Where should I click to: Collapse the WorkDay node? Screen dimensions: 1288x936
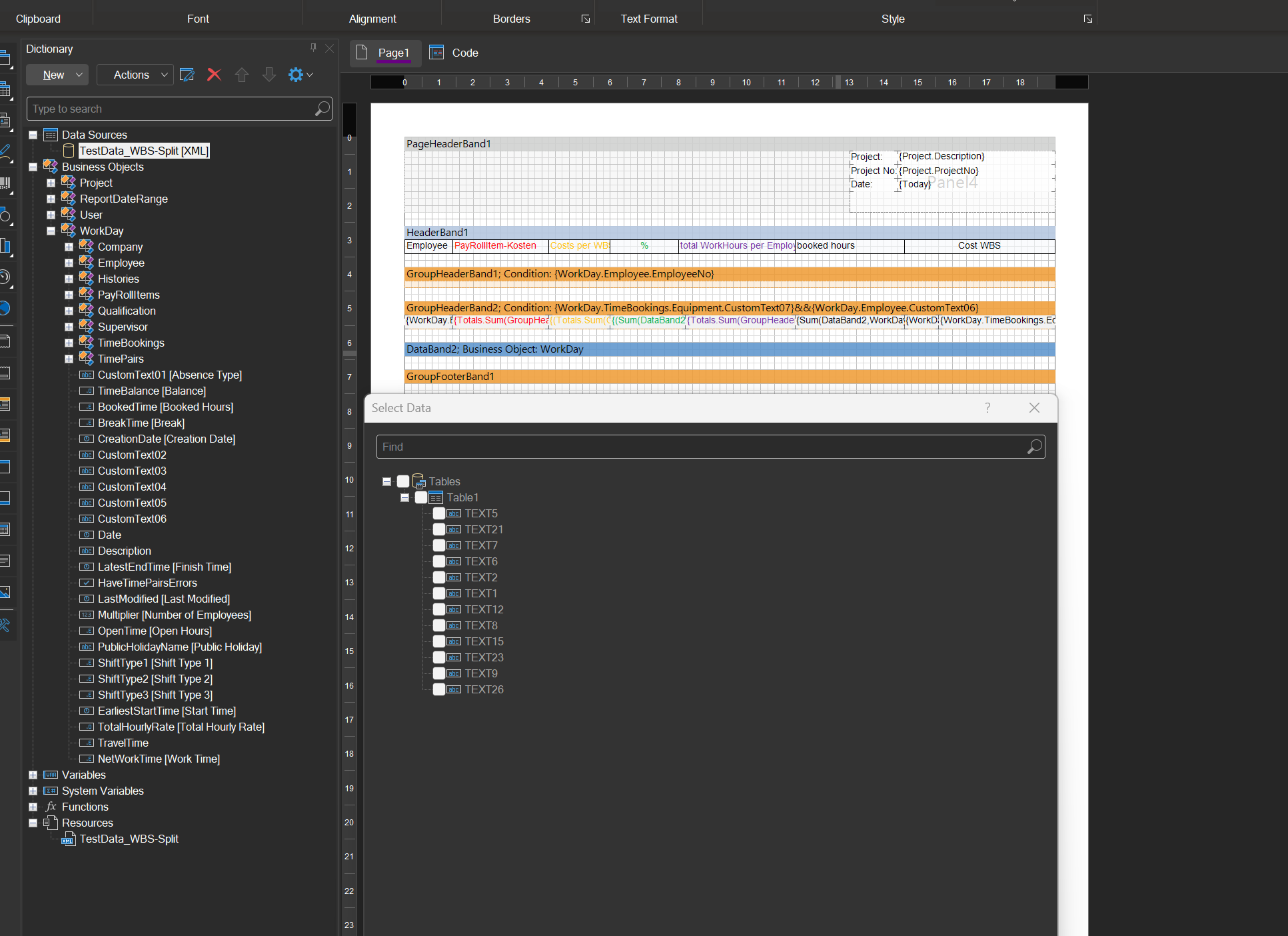click(x=51, y=231)
